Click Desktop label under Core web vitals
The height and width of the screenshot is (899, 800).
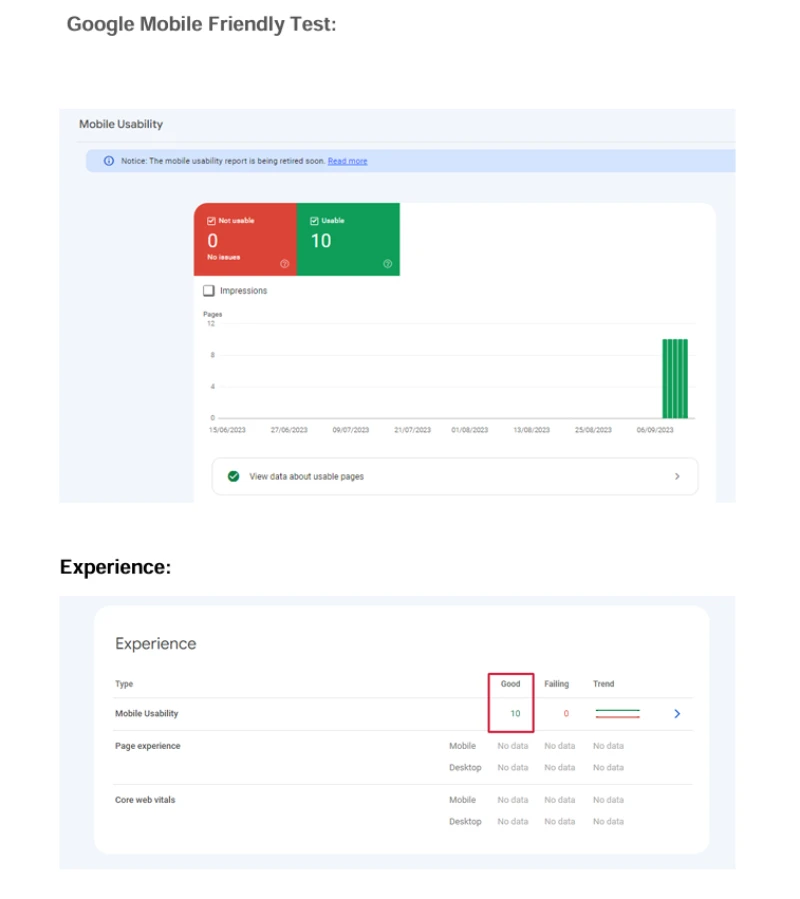[x=465, y=822]
